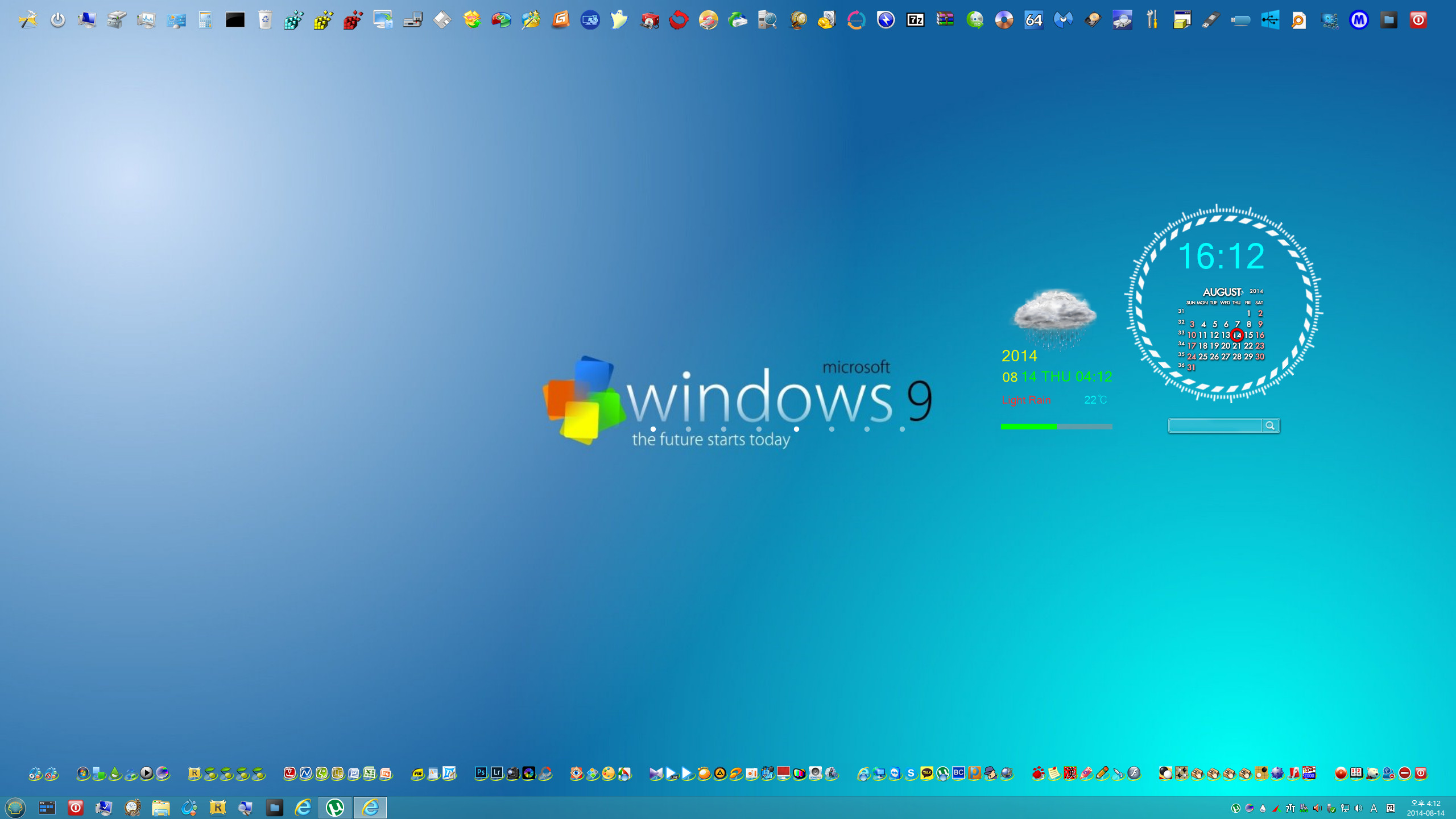Open the yellow PDF icon in the bottom dock
Viewport: 1456px width, 819px height.
[x=417, y=773]
